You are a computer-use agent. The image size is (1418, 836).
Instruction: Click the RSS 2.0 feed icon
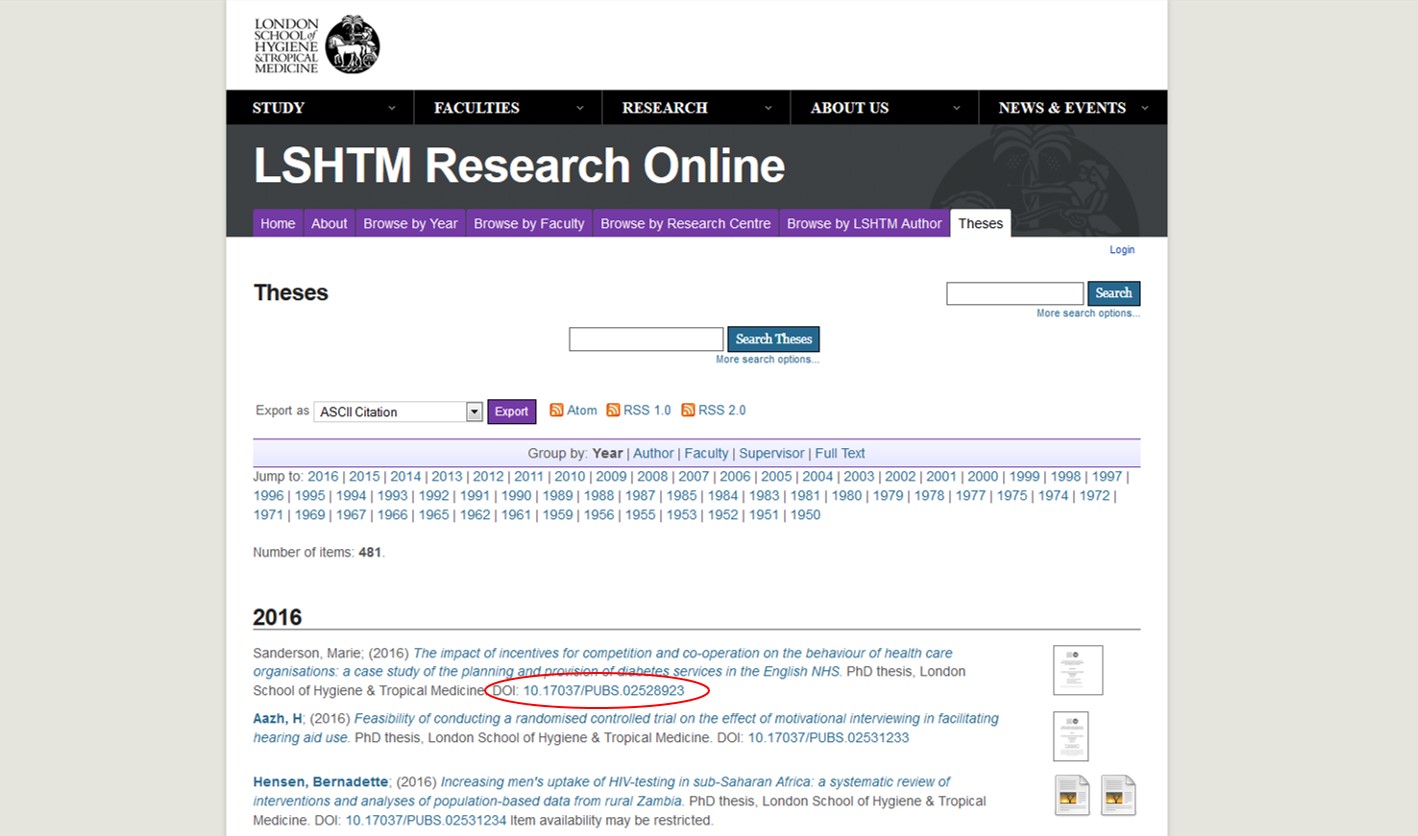(688, 410)
